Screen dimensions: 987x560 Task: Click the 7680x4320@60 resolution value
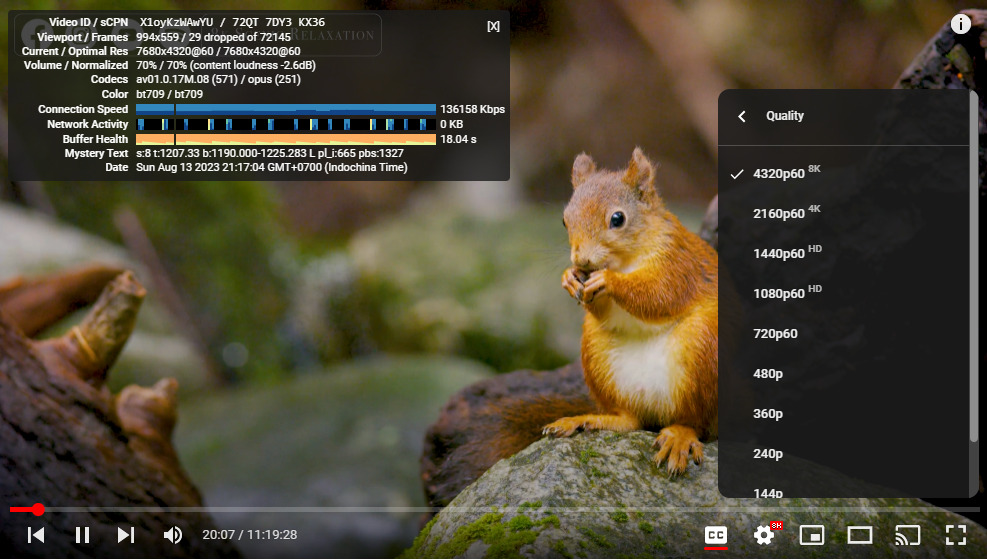click(x=218, y=51)
